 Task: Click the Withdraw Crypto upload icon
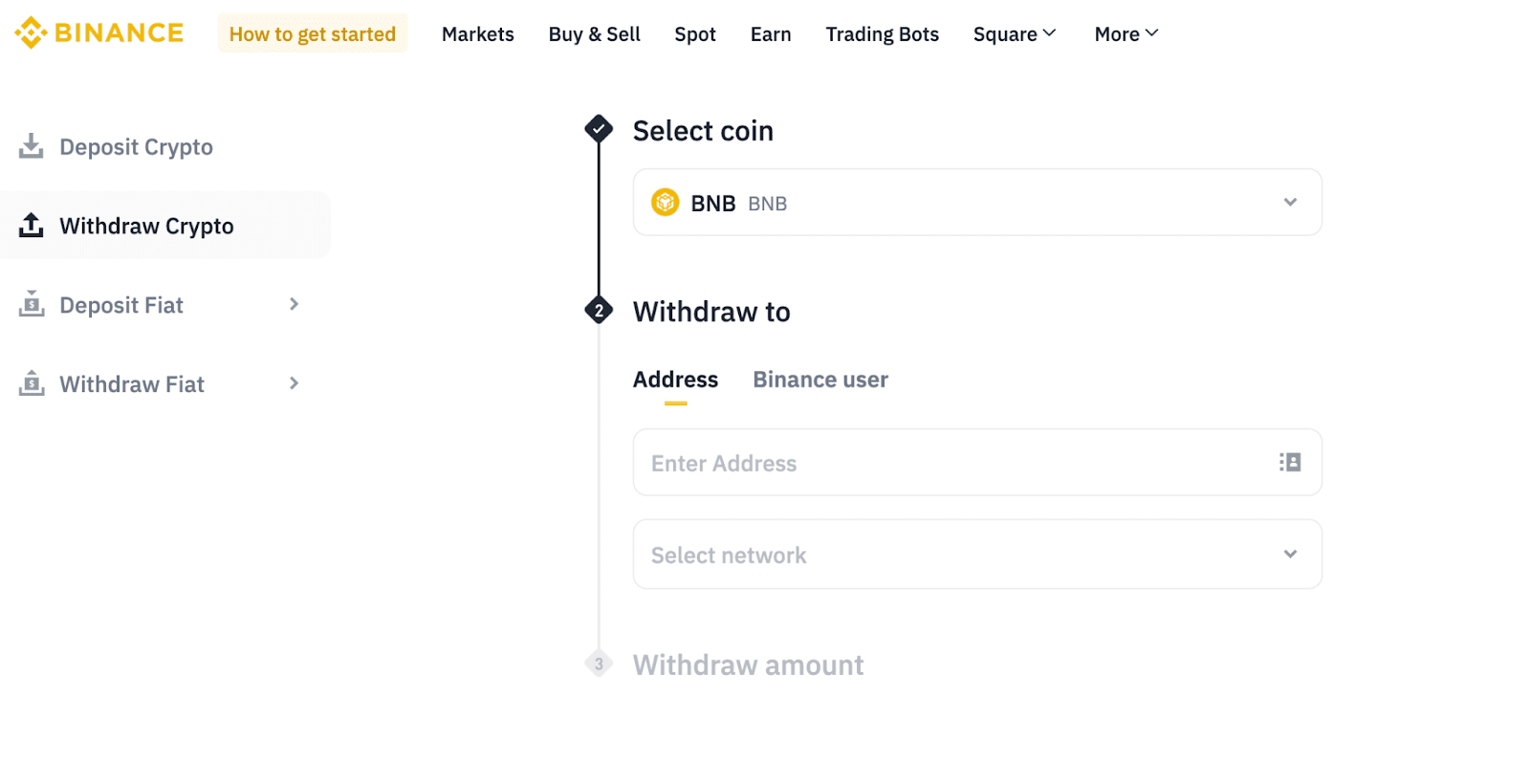[x=32, y=226]
